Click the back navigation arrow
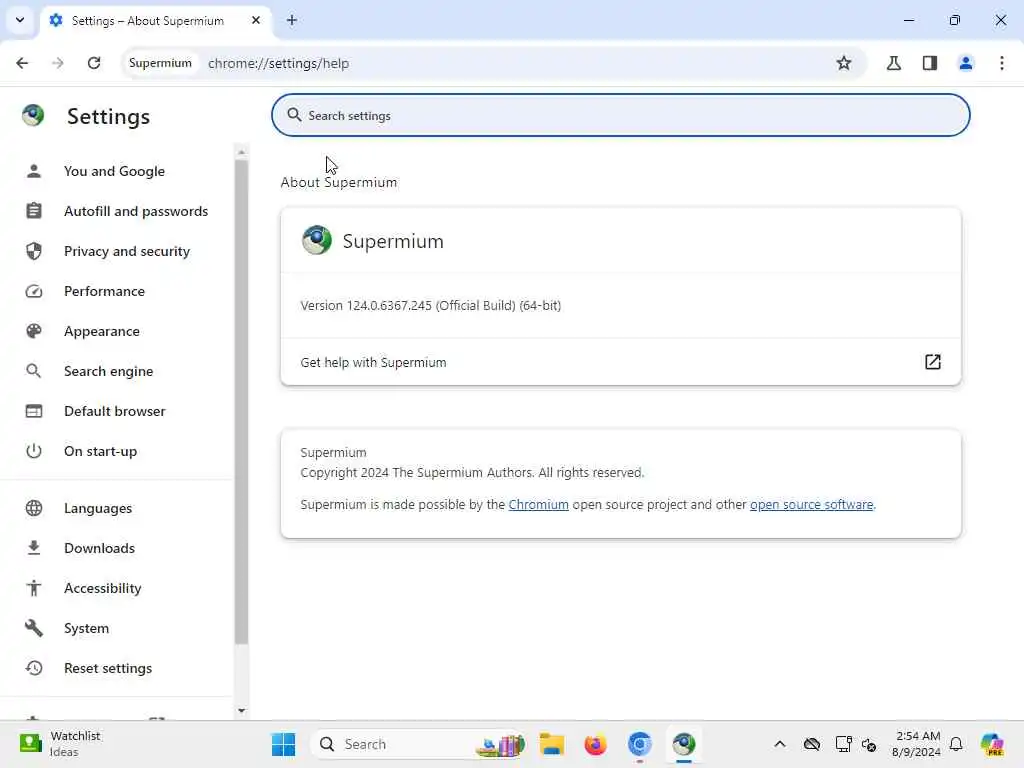 22,63
